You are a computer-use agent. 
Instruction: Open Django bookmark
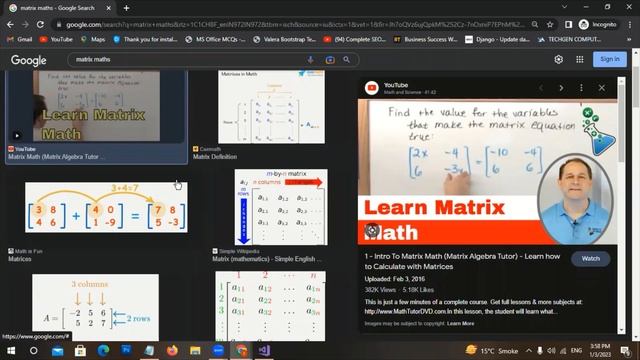(498, 40)
